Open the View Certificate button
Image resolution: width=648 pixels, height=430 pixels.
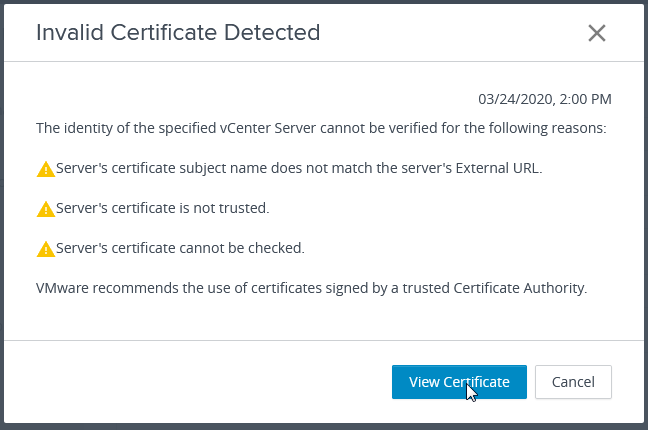[459, 382]
